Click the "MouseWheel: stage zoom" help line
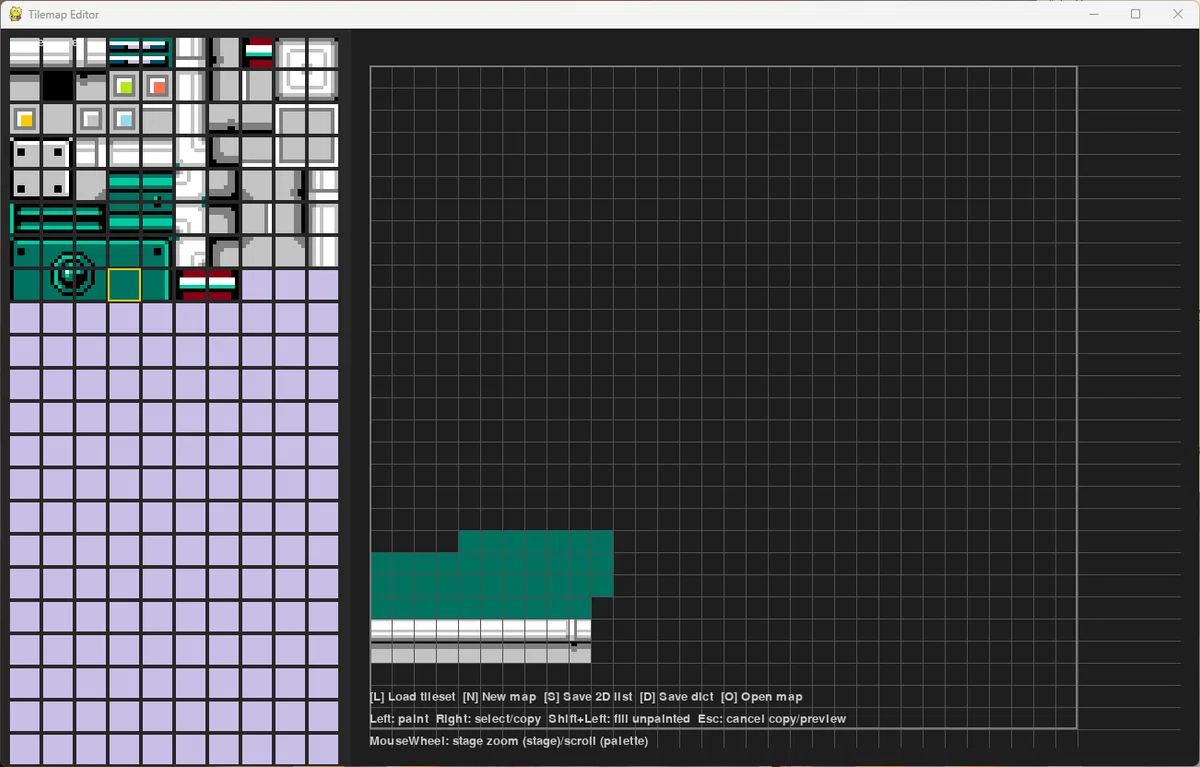Screen dimensions: 1200x767 click(509, 741)
